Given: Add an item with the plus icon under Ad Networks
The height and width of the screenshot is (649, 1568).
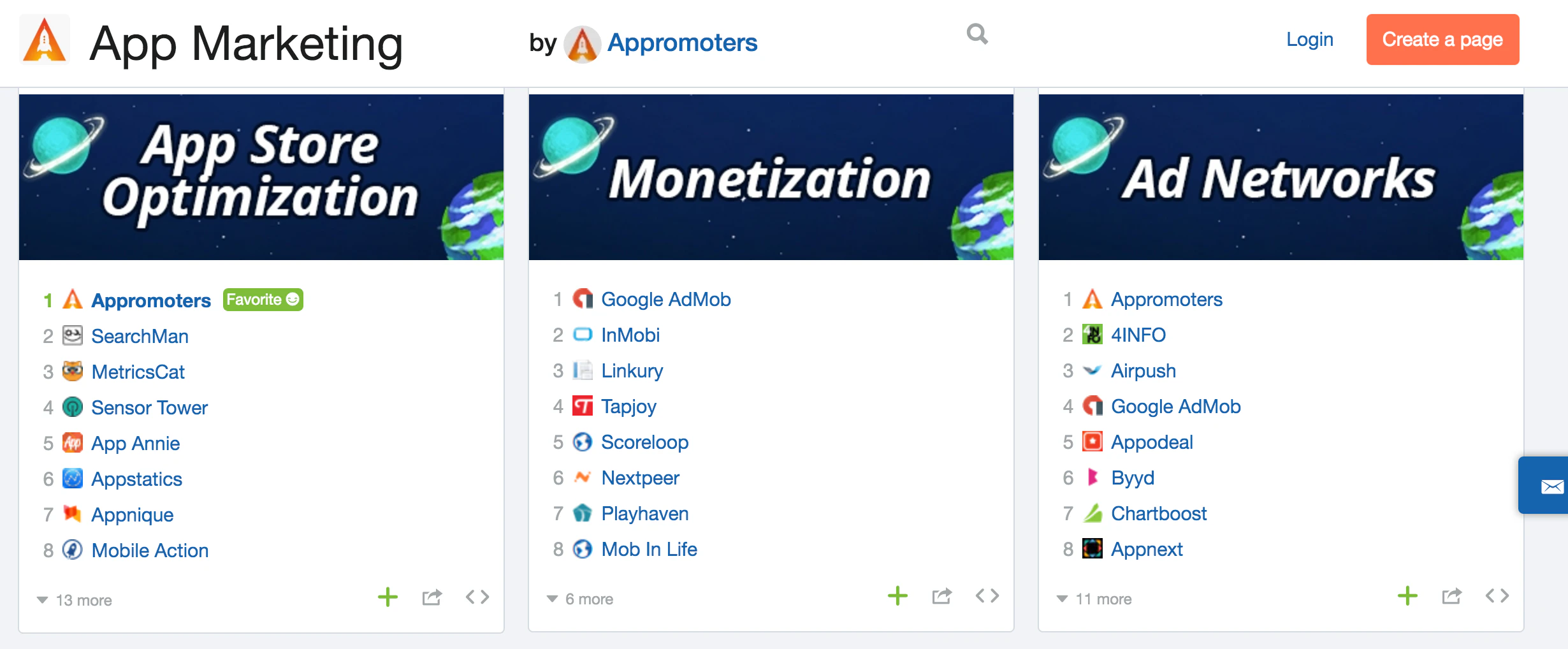Looking at the screenshot, I should (x=1407, y=595).
